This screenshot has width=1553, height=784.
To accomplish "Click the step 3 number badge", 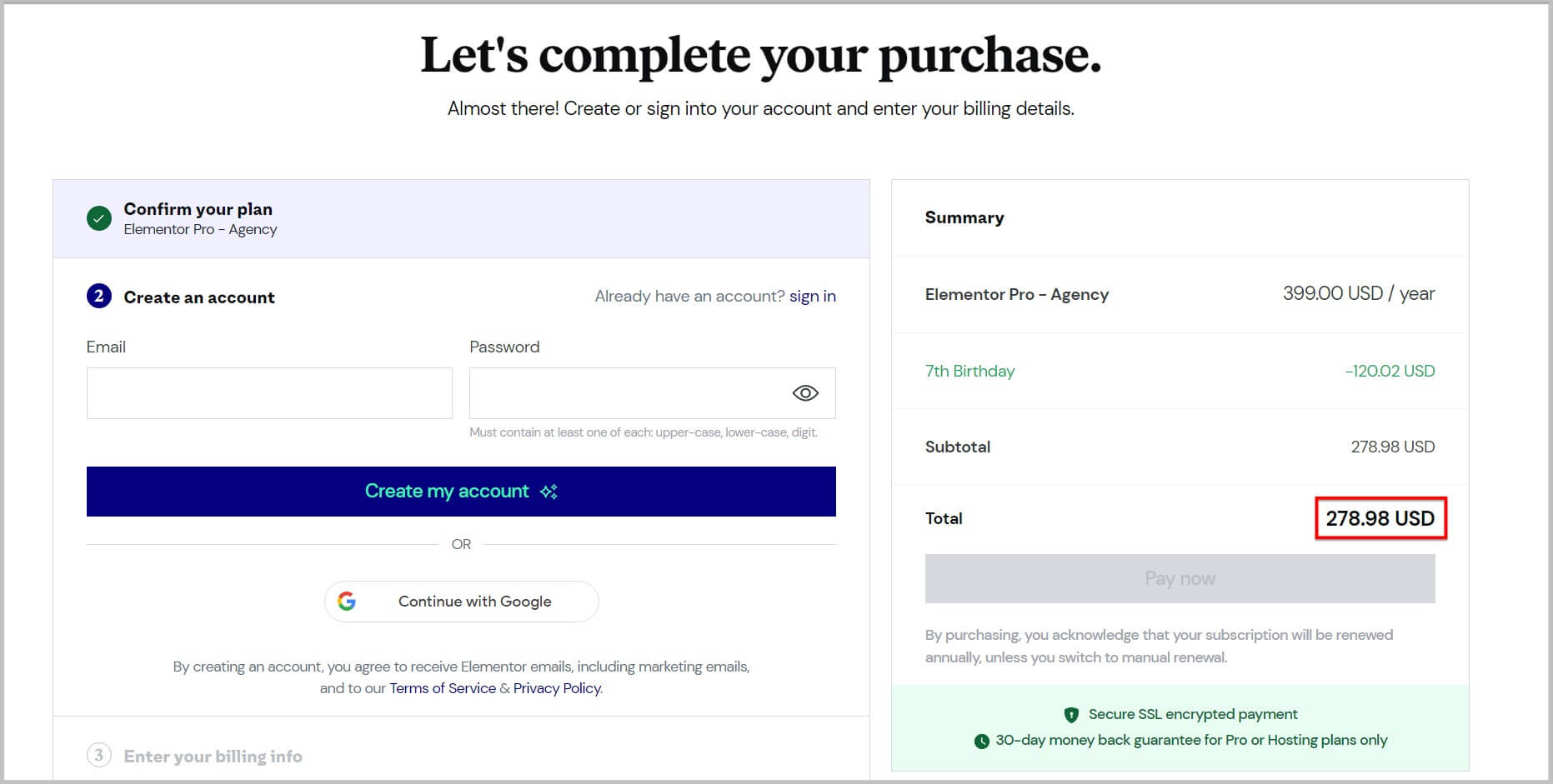I will point(99,756).
